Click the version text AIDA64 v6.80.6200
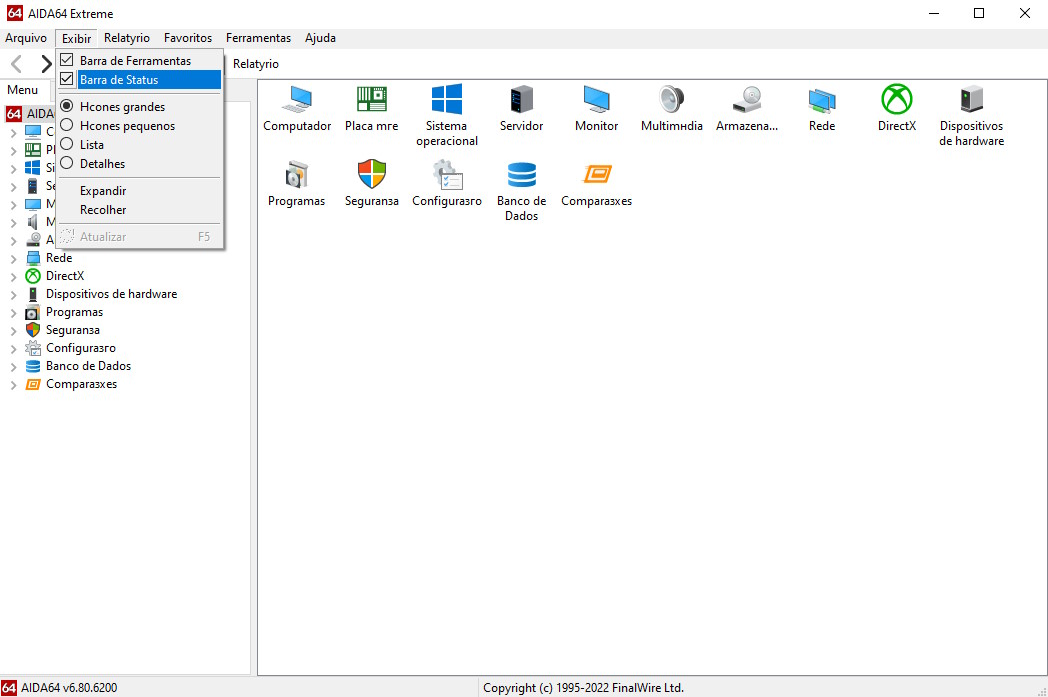 click(x=69, y=688)
